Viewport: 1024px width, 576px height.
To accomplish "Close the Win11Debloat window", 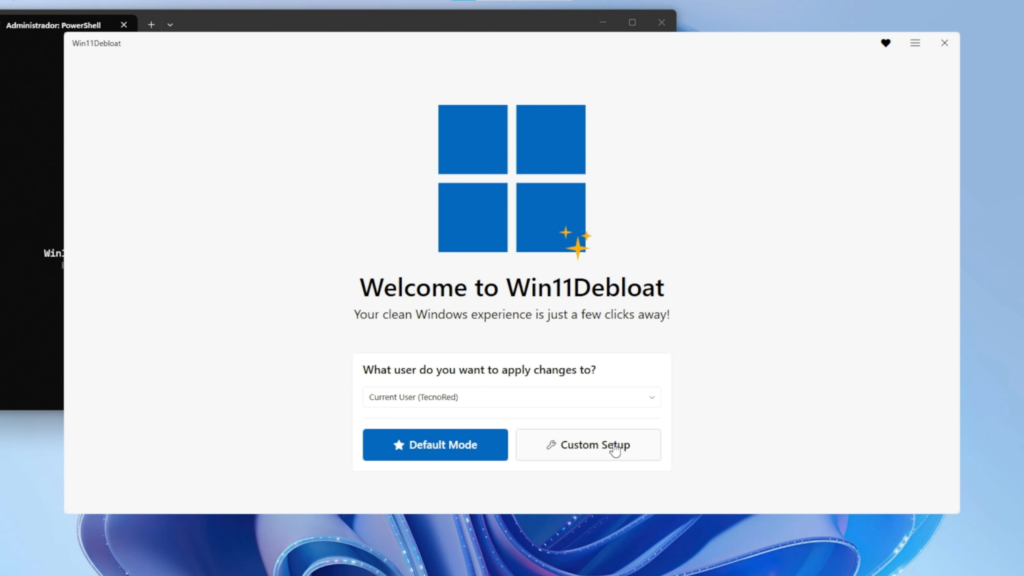I will (x=944, y=43).
